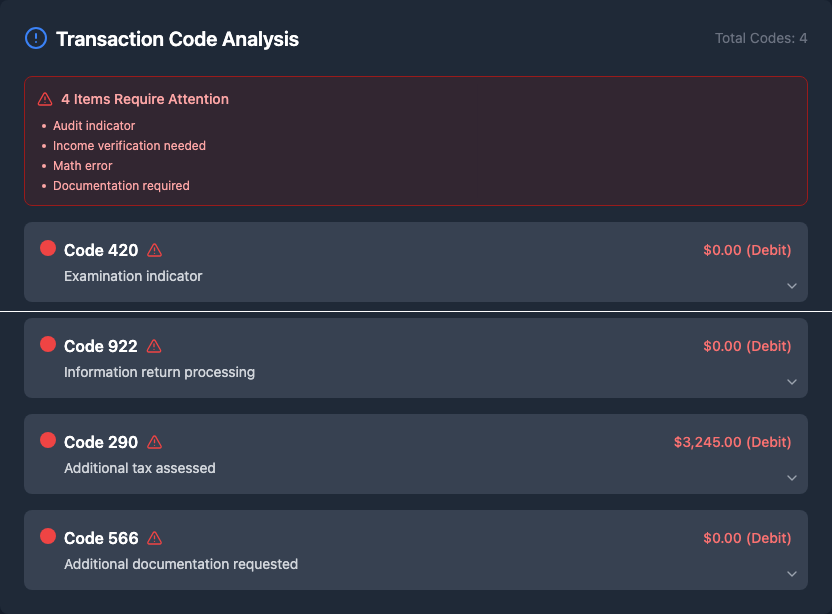Expand the Code 566 row chevron

tap(792, 574)
